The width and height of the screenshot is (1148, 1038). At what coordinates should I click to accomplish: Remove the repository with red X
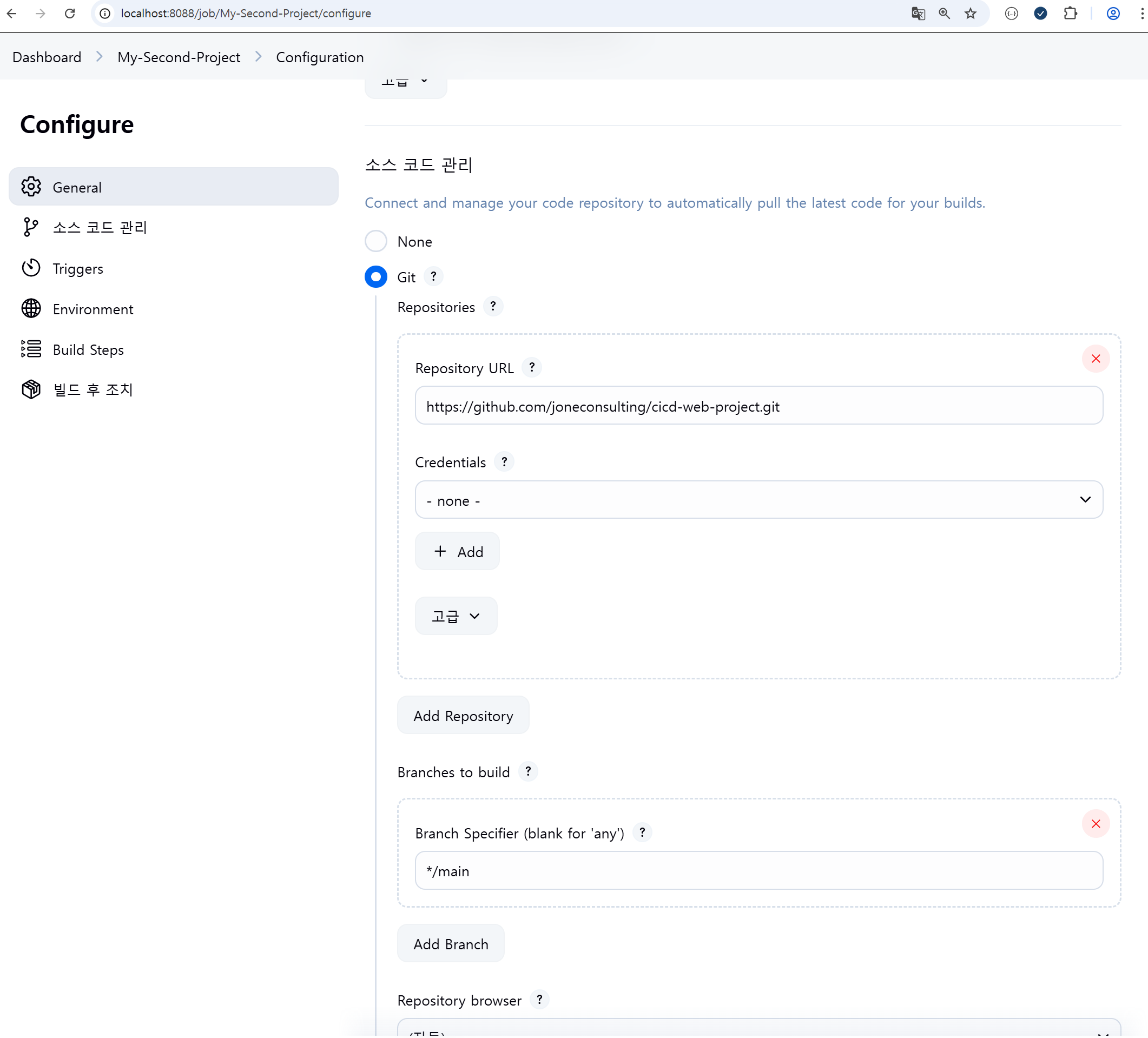click(x=1095, y=359)
